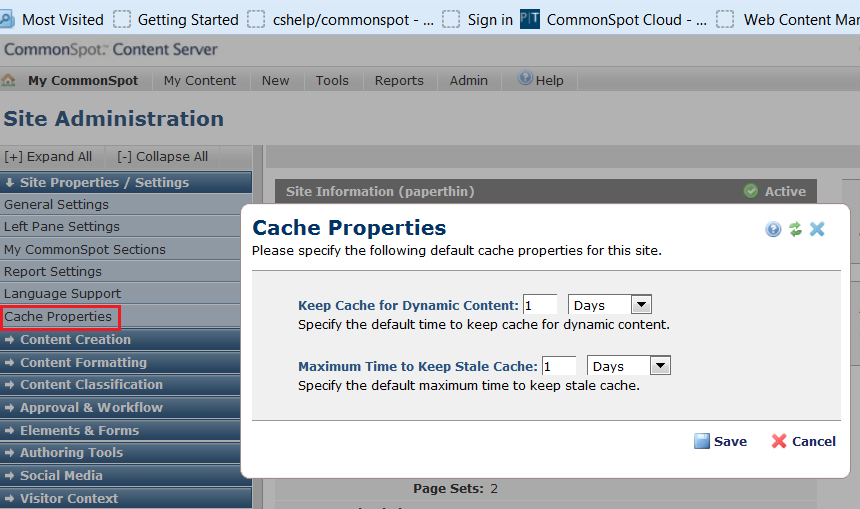This screenshot has width=860, height=509.
Task: Open the Sign in bookmark
Action: tap(490, 20)
